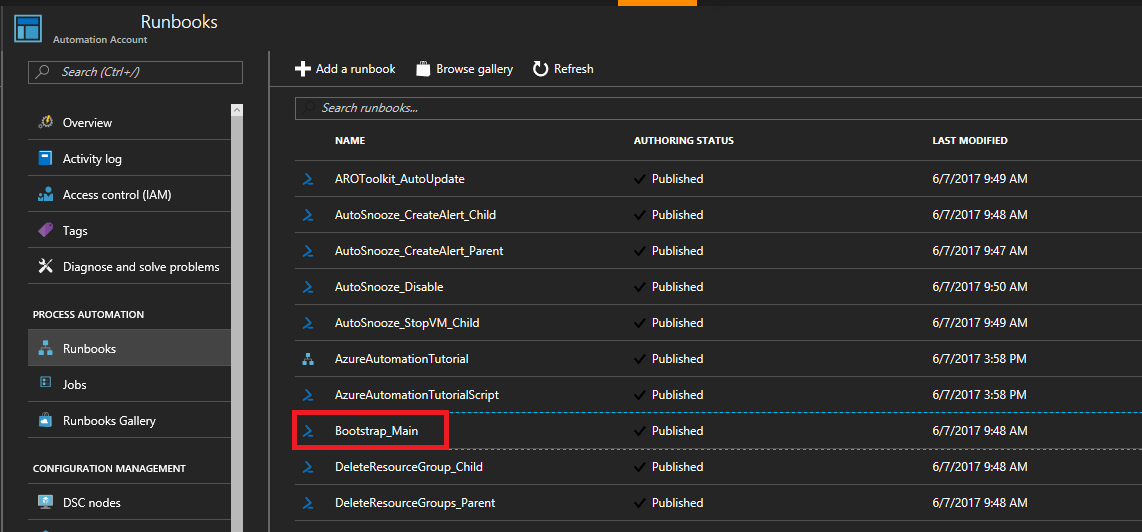Click PowerShell icon beside AutoSnooze_CreateAlert_Parent
The image size is (1142, 532).
(x=308, y=251)
